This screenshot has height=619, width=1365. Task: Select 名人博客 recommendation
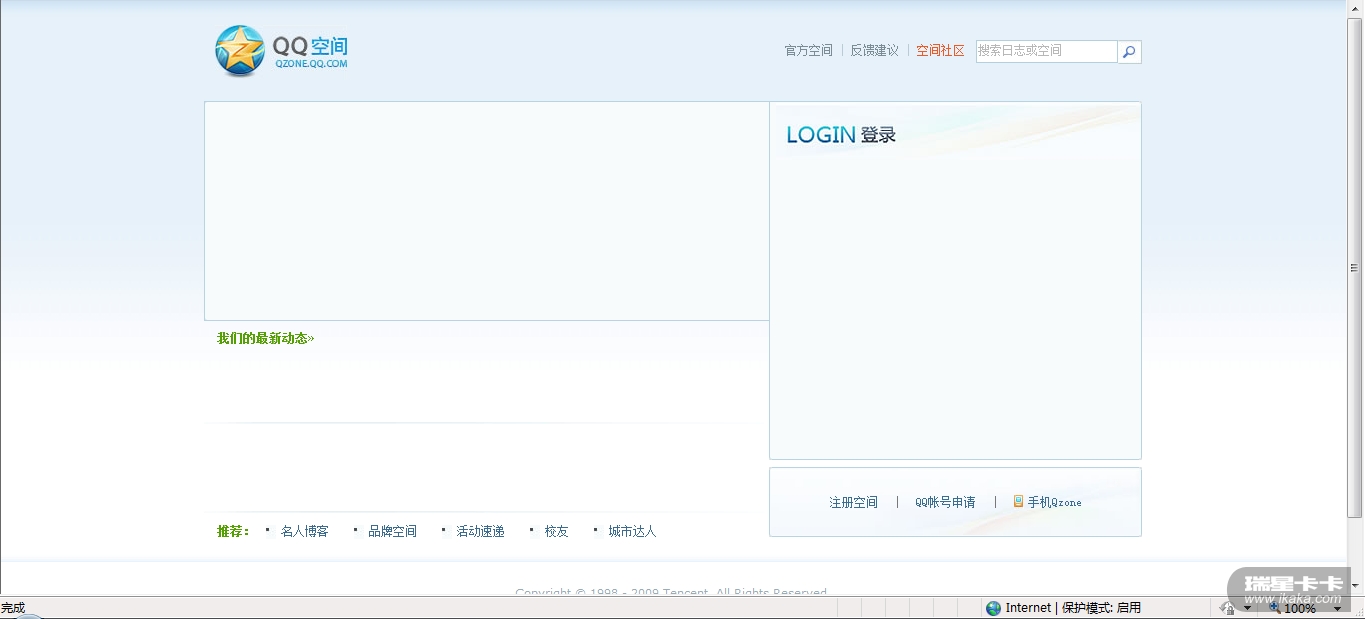(304, 531)
